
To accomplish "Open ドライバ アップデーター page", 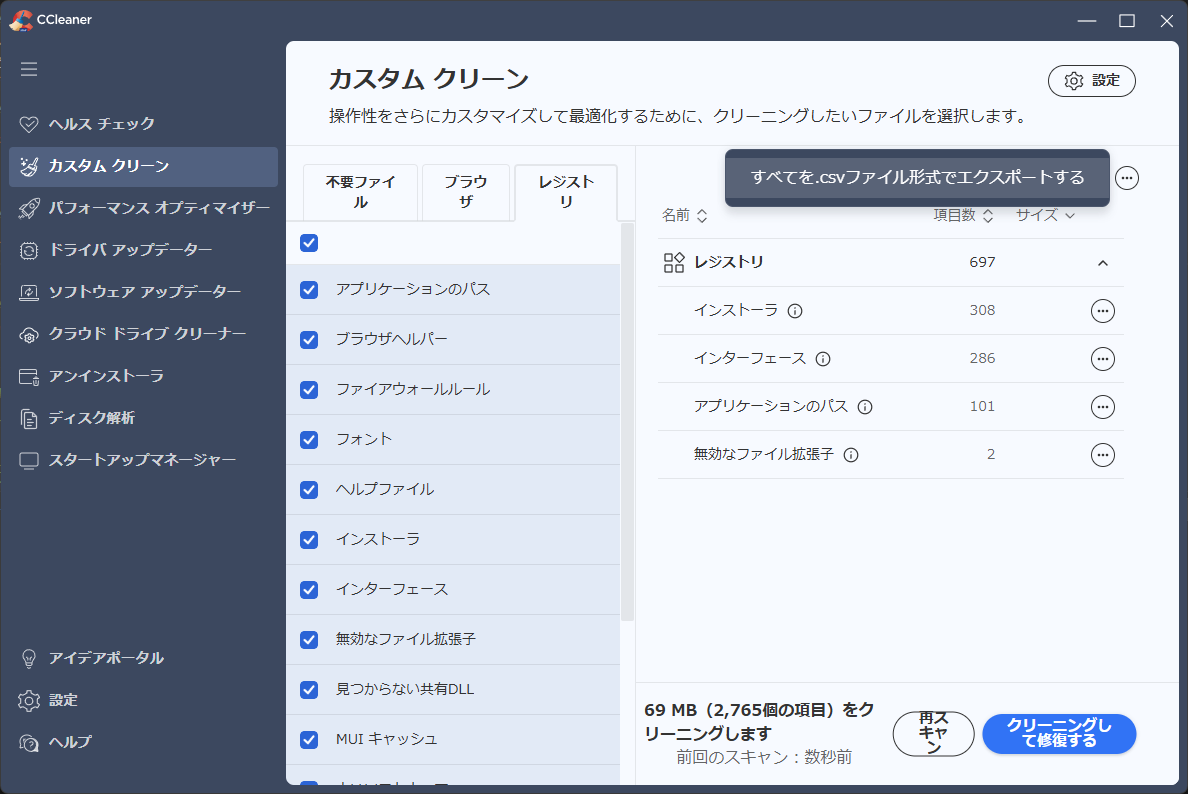I will 143,251.
